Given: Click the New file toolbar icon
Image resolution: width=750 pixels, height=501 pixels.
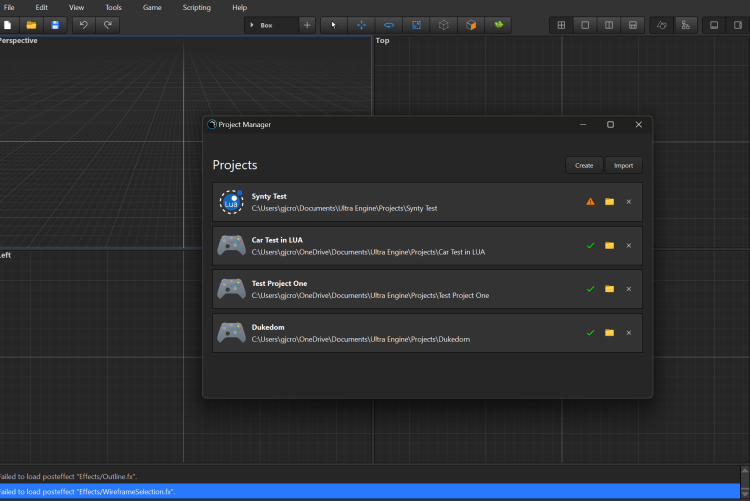Looking at the screenshot, I should 8,24.
